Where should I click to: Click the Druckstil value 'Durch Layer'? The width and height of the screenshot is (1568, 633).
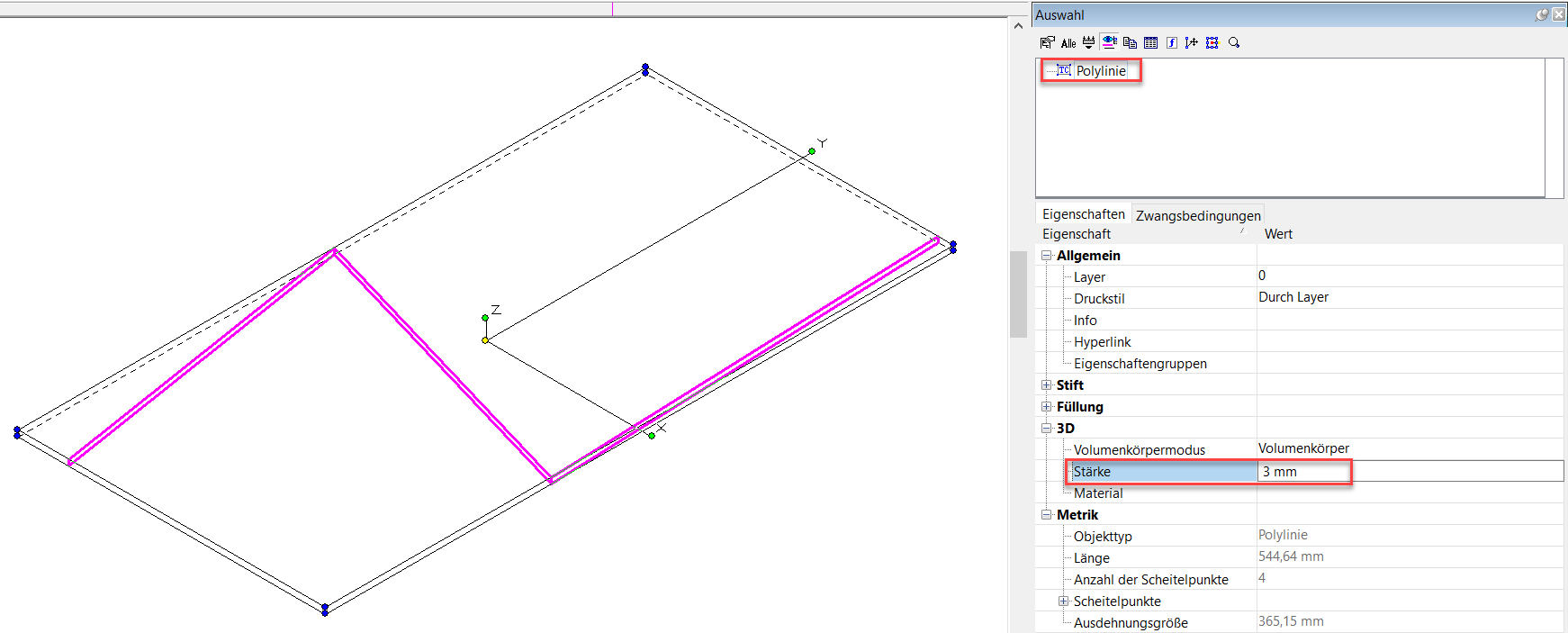point(1293,297)
